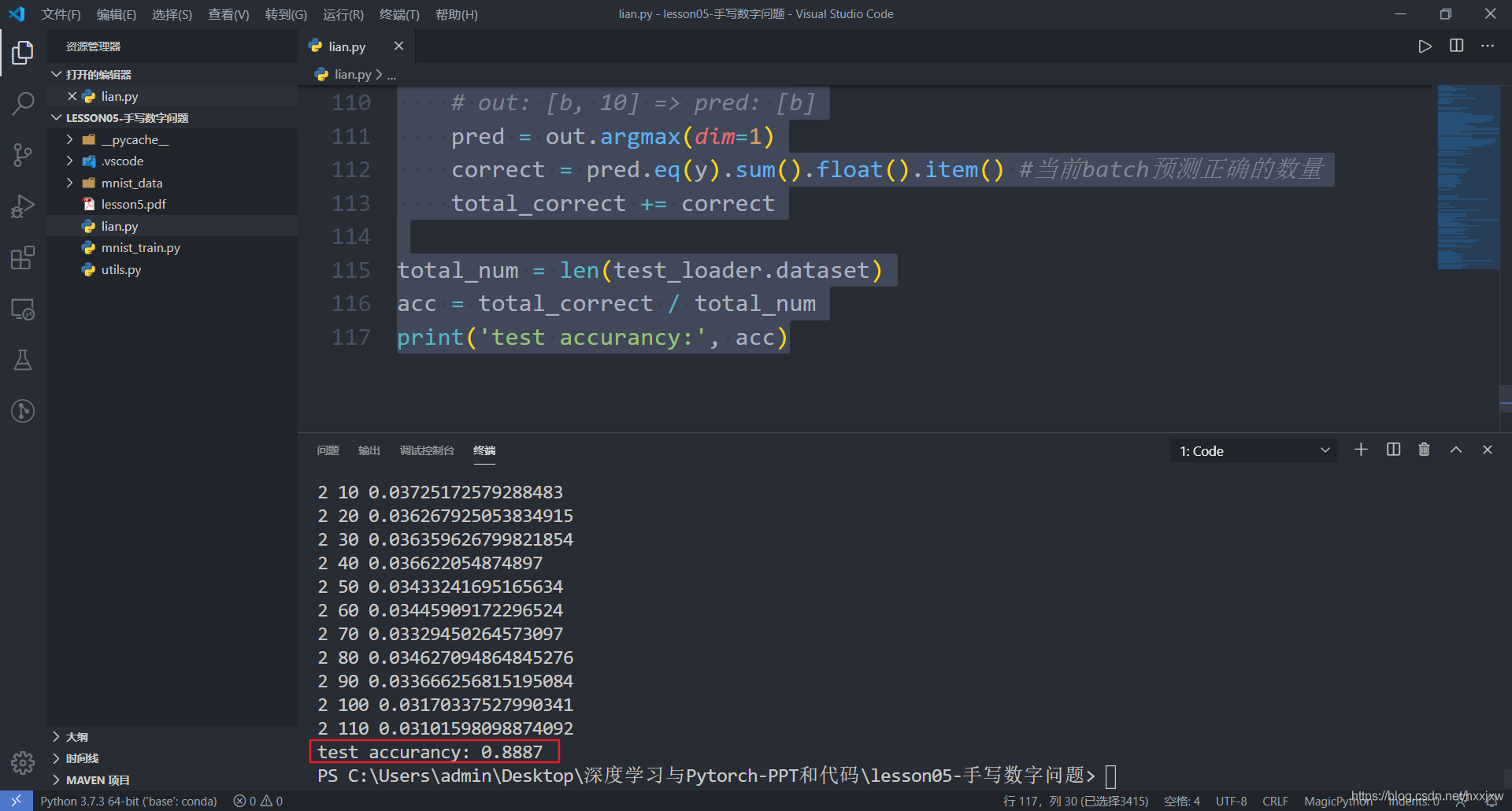Select terminal from 1: Code dropdown
1512x811 pixels.
(x=1254, y=450)
